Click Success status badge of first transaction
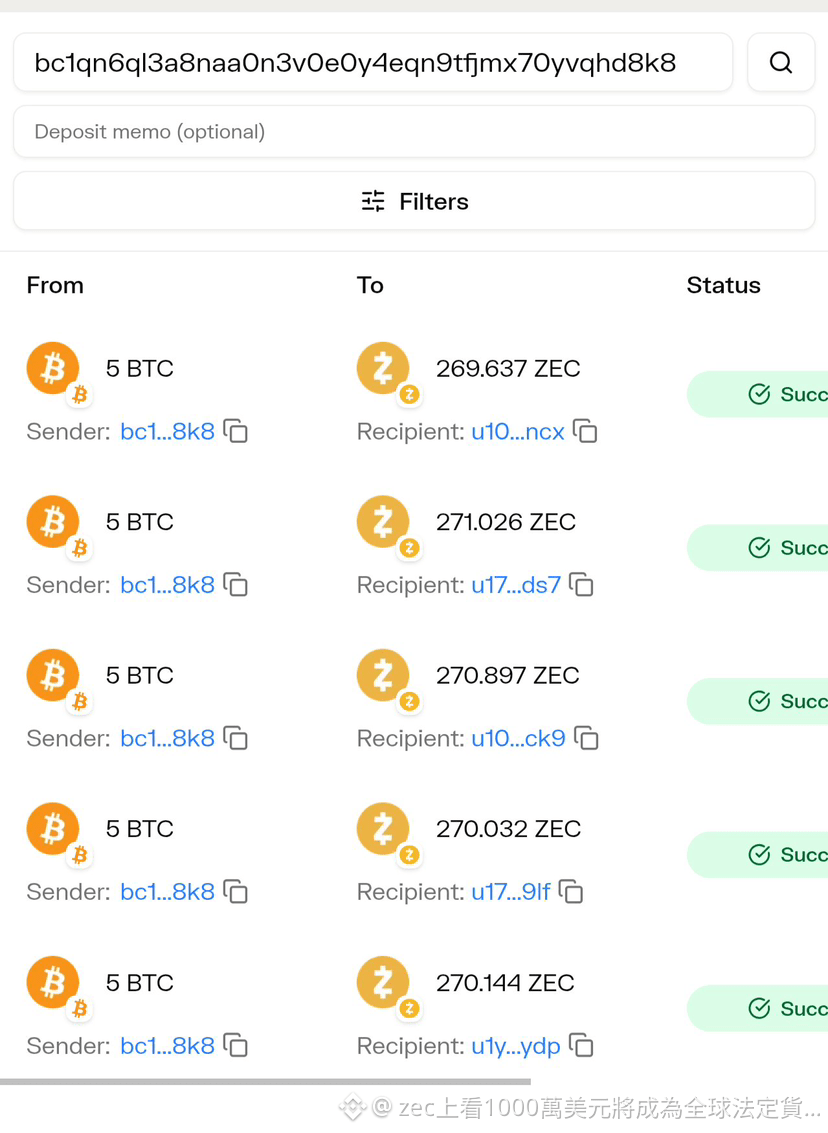The height and width of the screenshot is (1133, 828). pyautogui.click(x=757, y=394)
